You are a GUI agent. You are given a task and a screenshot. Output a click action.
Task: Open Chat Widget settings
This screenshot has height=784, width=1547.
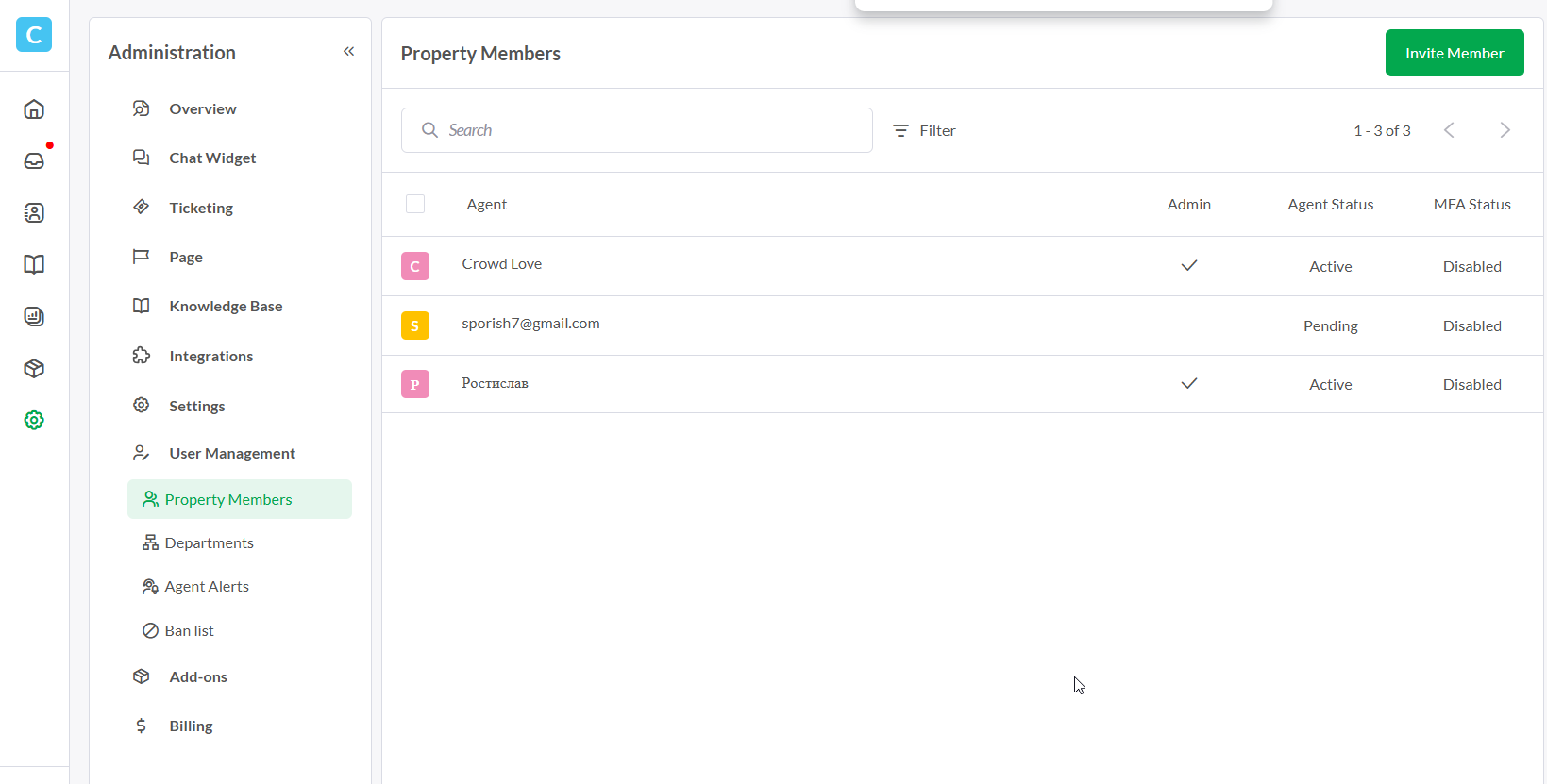212,158
